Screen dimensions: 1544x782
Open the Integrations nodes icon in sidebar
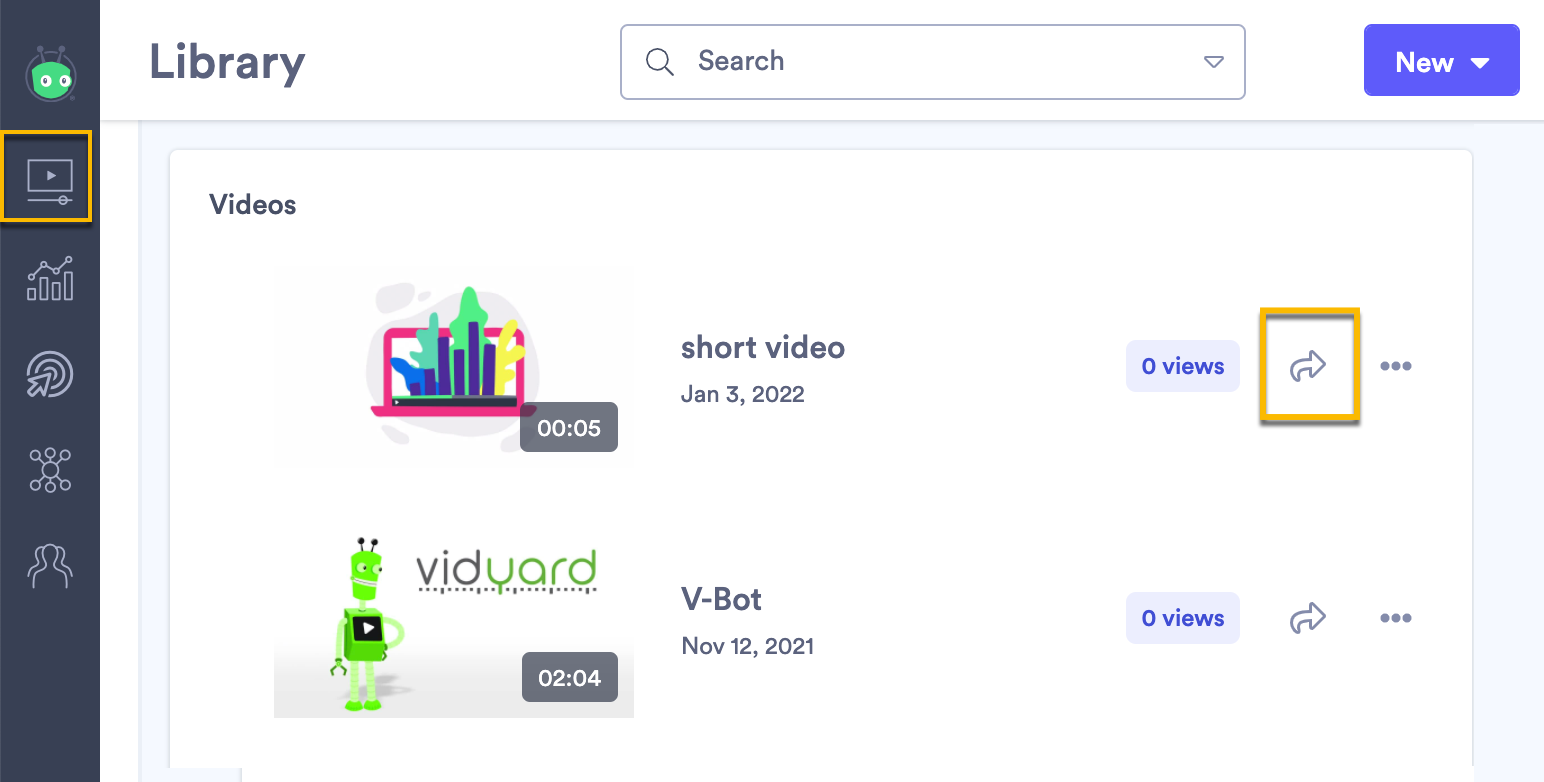tap(50, 470)
